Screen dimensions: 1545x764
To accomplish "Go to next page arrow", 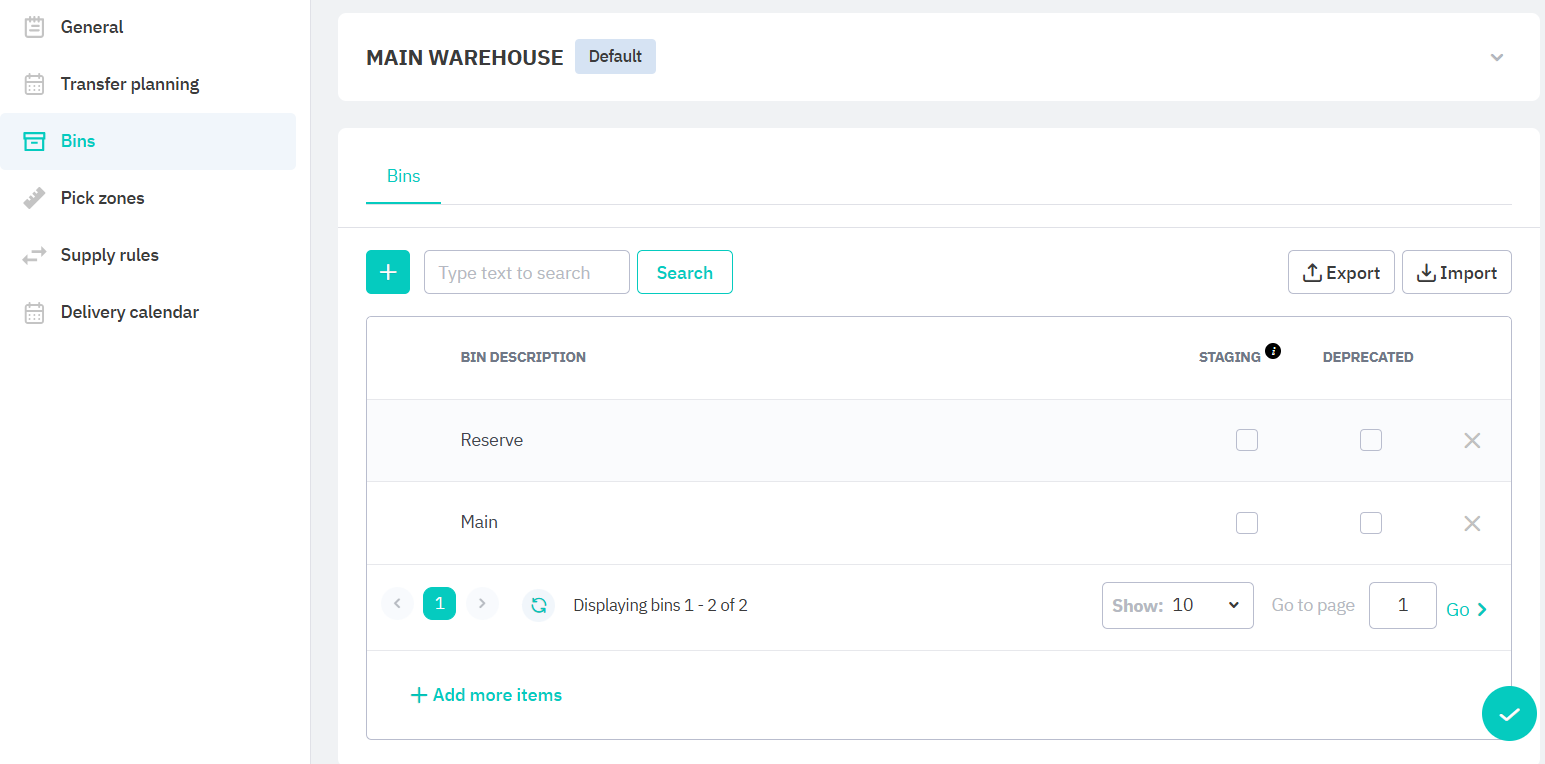I will (x=482, y=604).
